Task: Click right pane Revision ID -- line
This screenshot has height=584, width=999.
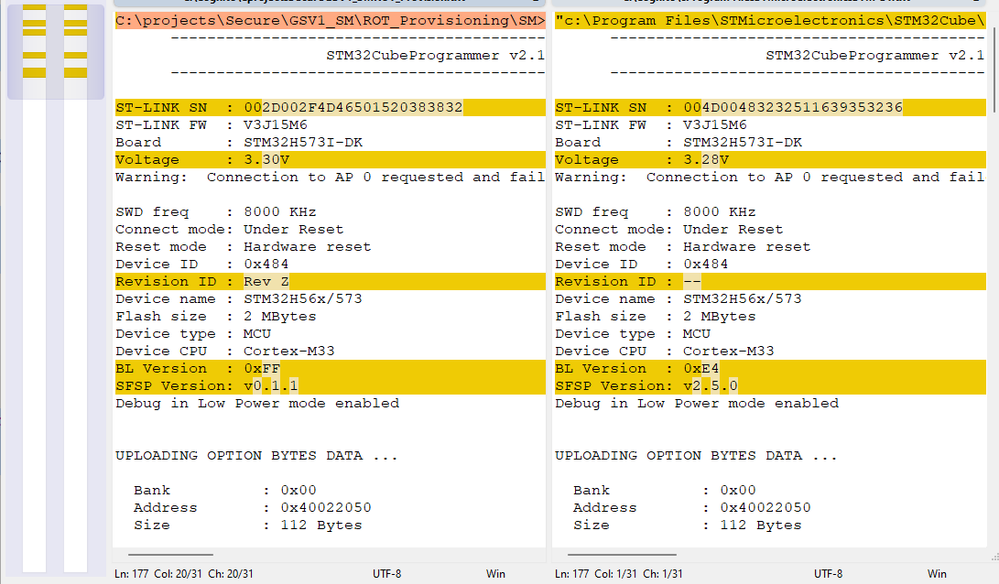Action: (770, 281)
